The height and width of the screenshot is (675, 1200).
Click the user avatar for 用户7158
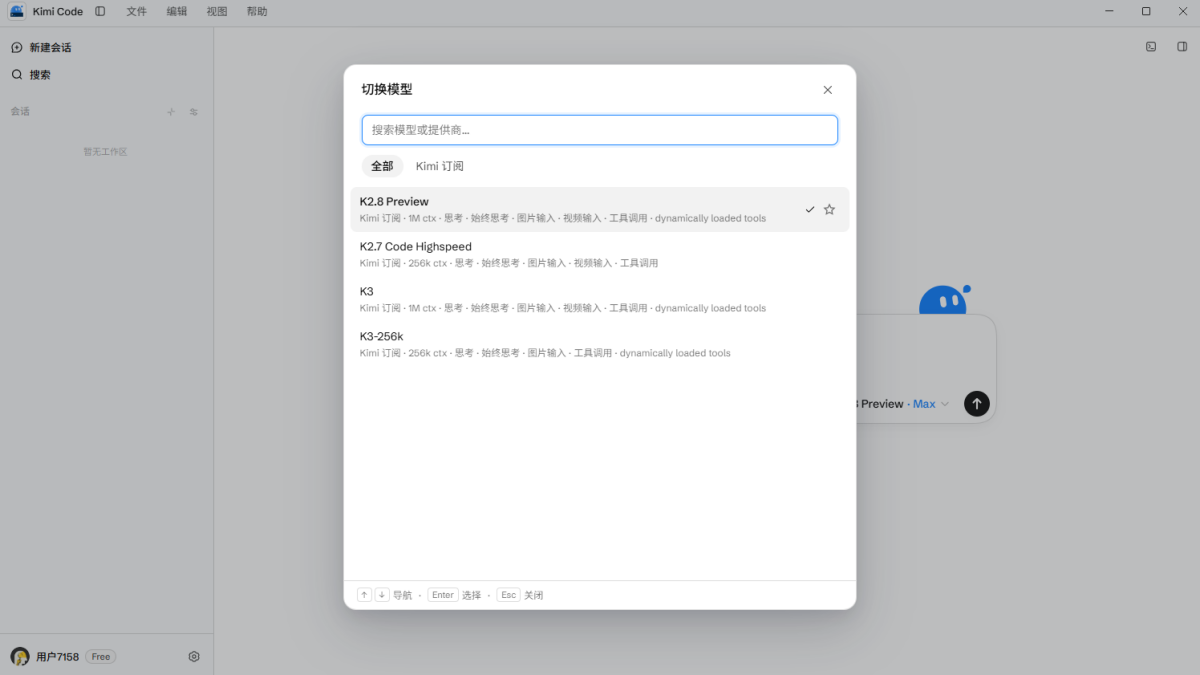20,657
